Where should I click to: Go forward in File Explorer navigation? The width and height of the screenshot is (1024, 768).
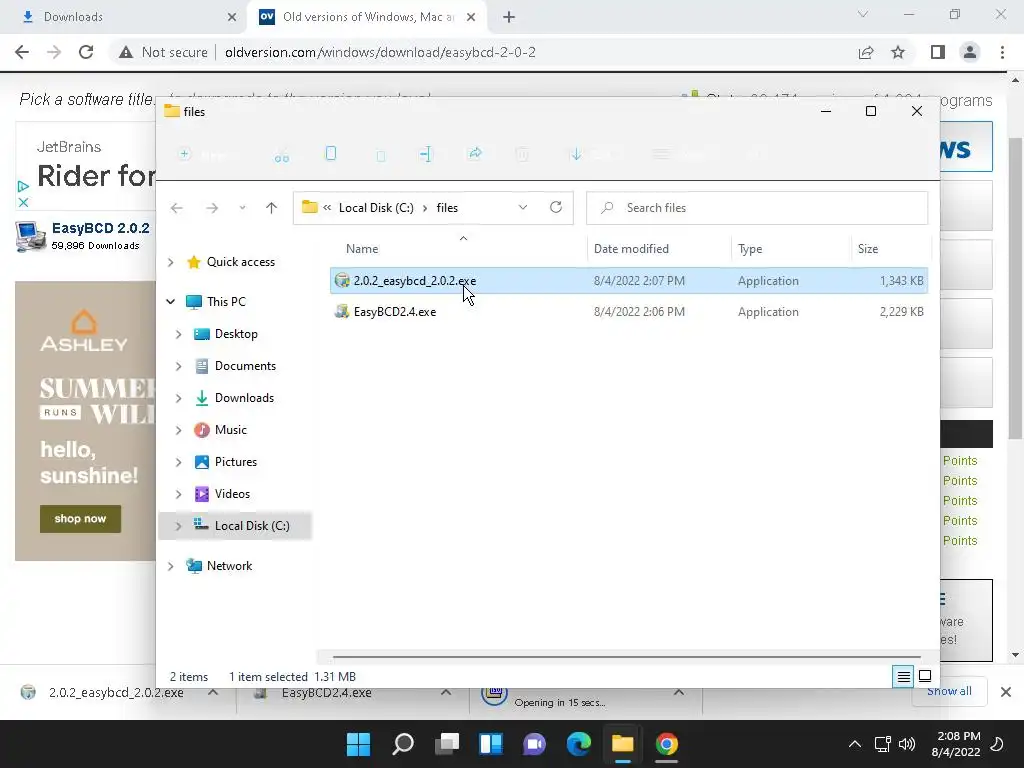point(212,208)
